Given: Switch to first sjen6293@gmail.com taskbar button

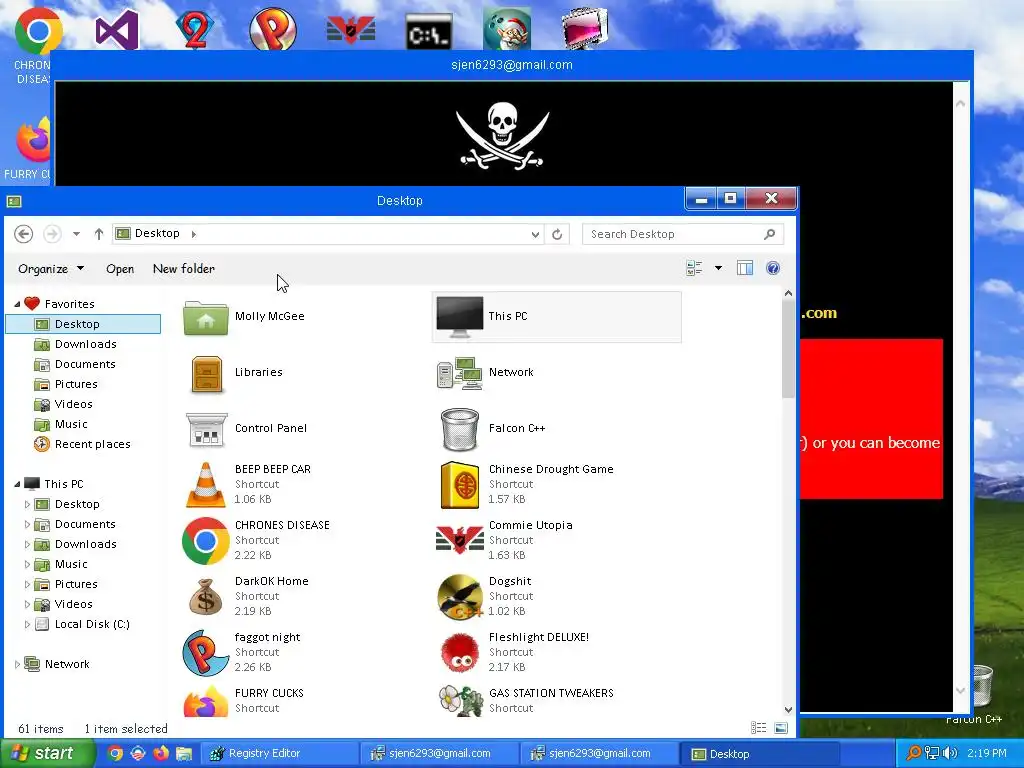Looking at the screenshot, I should (439, 754).
